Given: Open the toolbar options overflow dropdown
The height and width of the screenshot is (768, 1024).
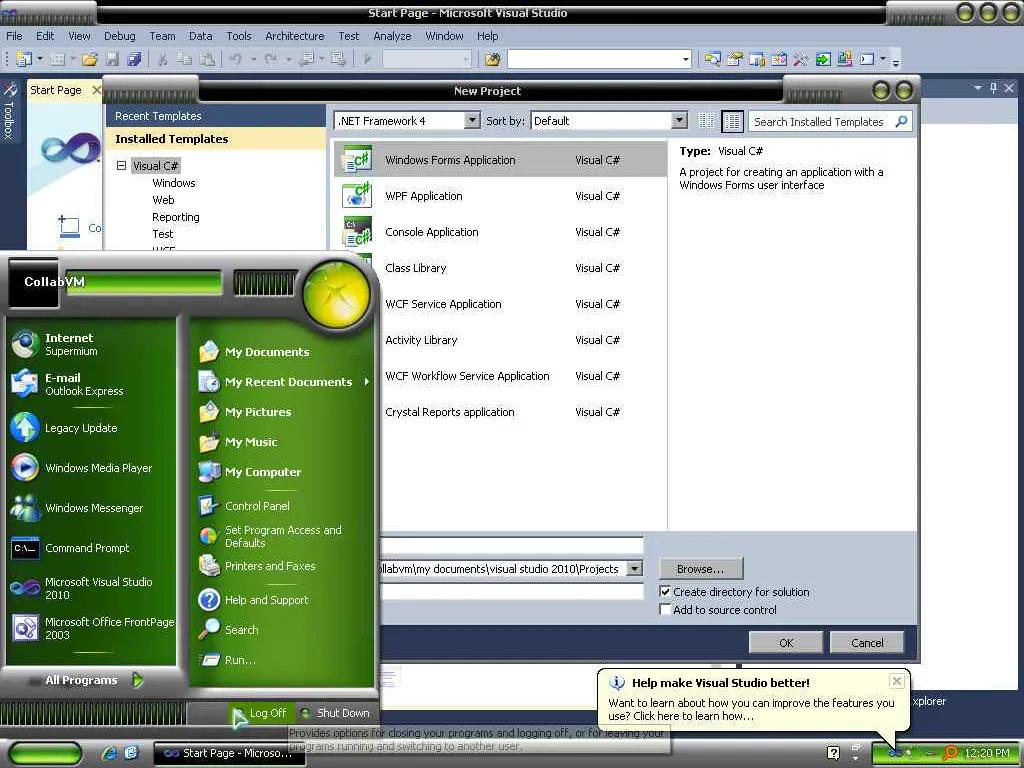Looking at the screenshot, I should tap(896, 61).
